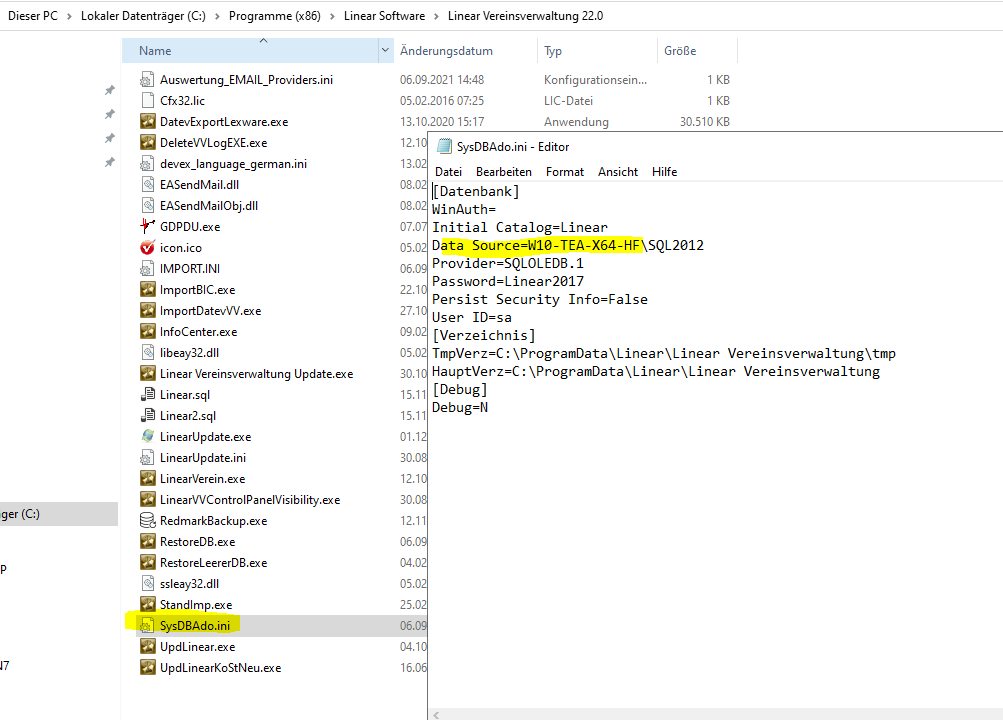Select the UpdLinear.exe file

click(x=198, y=646)
